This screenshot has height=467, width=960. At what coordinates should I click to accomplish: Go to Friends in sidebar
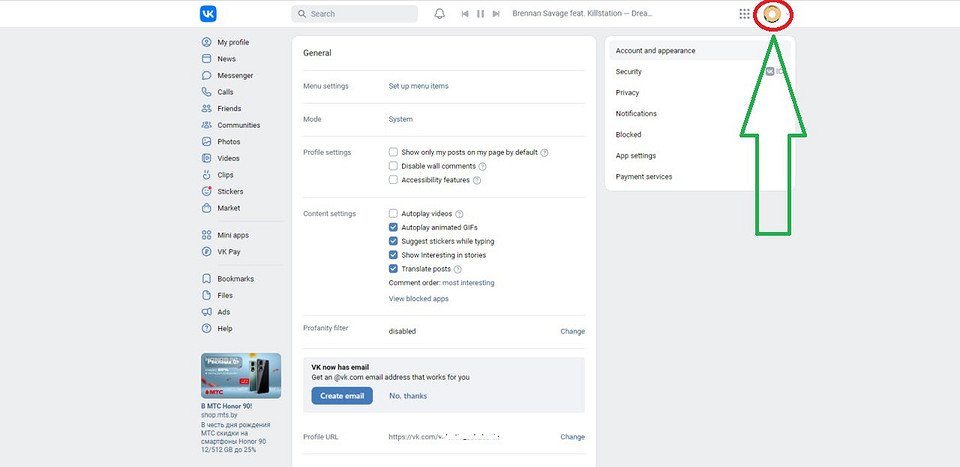[229, 108]
